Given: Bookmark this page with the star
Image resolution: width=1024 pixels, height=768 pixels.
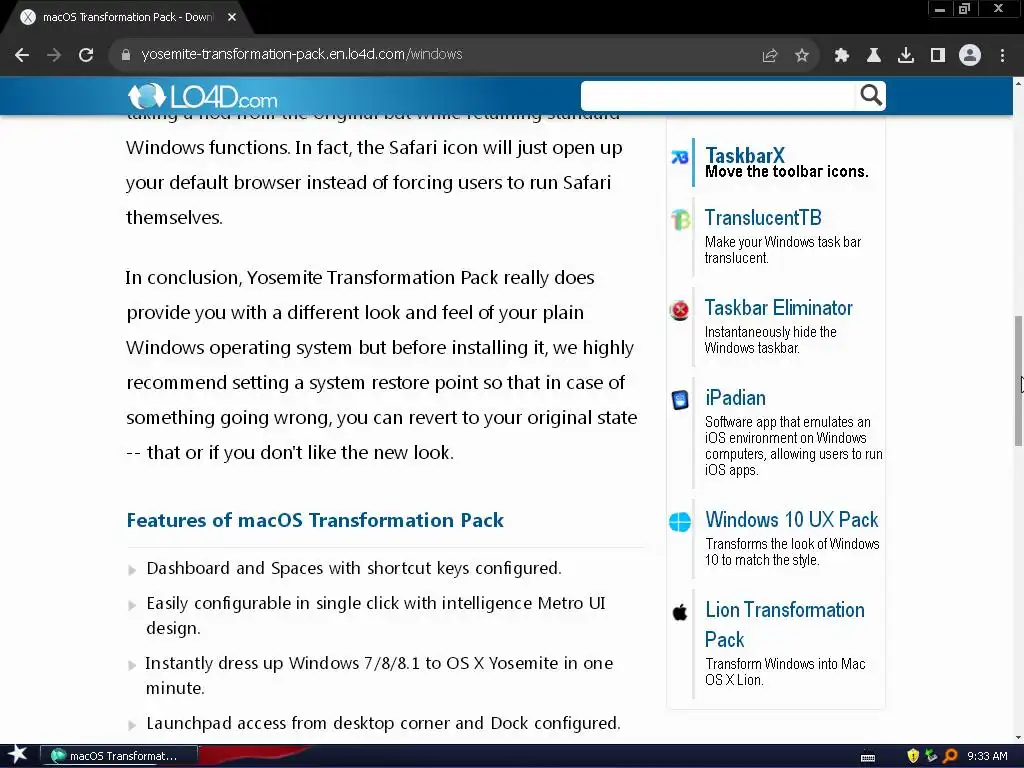Looking at the screenshot, I should [x=802, y=56].
